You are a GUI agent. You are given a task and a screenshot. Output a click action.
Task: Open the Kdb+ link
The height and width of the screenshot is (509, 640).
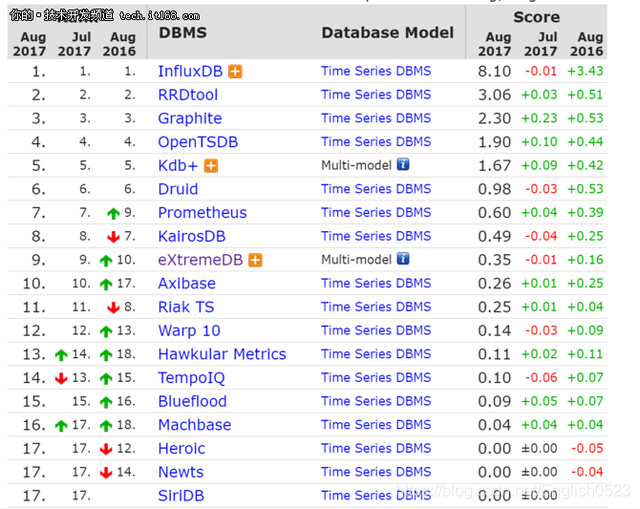click(x=178, y=166)
